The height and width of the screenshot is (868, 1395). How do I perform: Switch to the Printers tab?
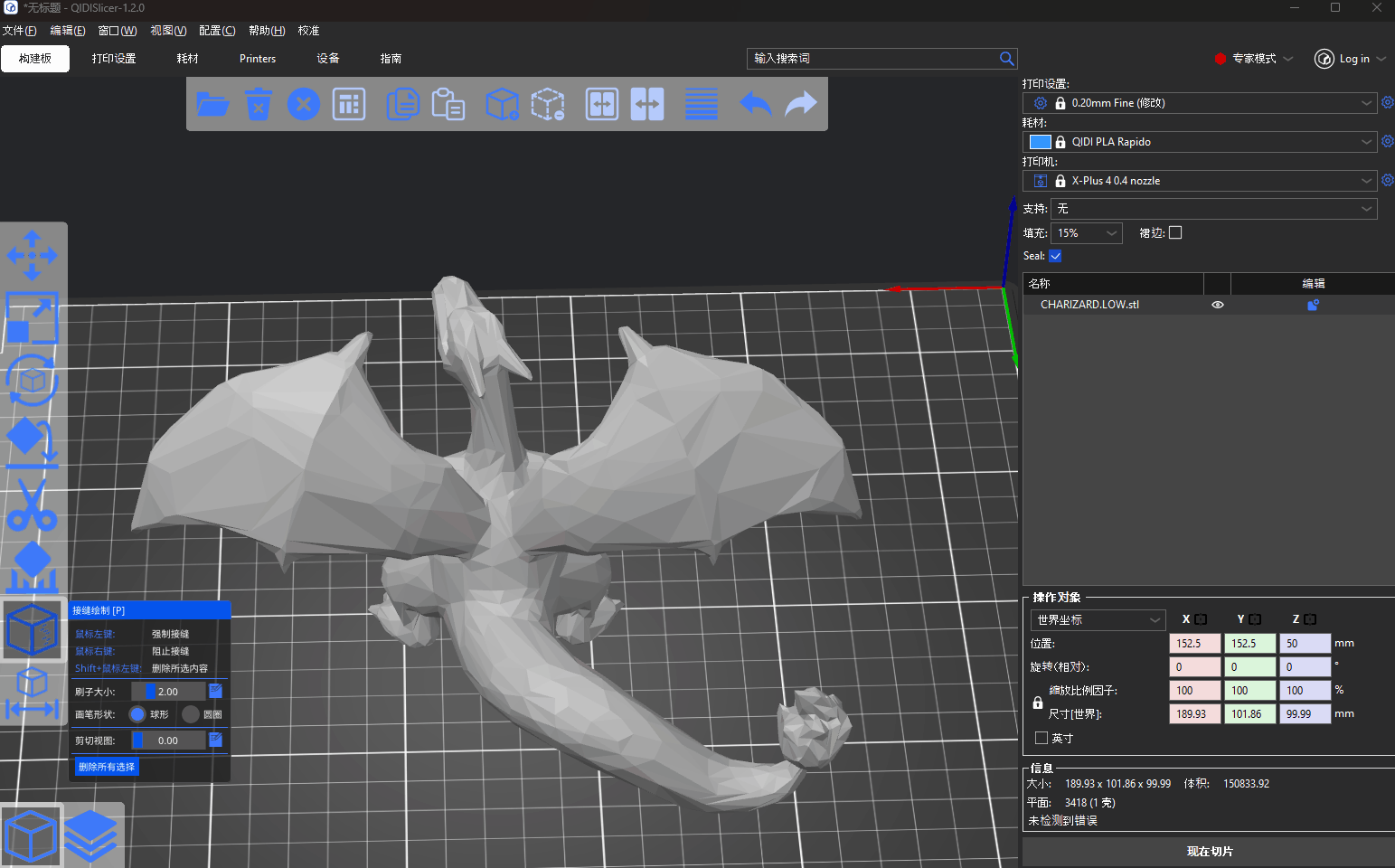[x=258, y=59]
